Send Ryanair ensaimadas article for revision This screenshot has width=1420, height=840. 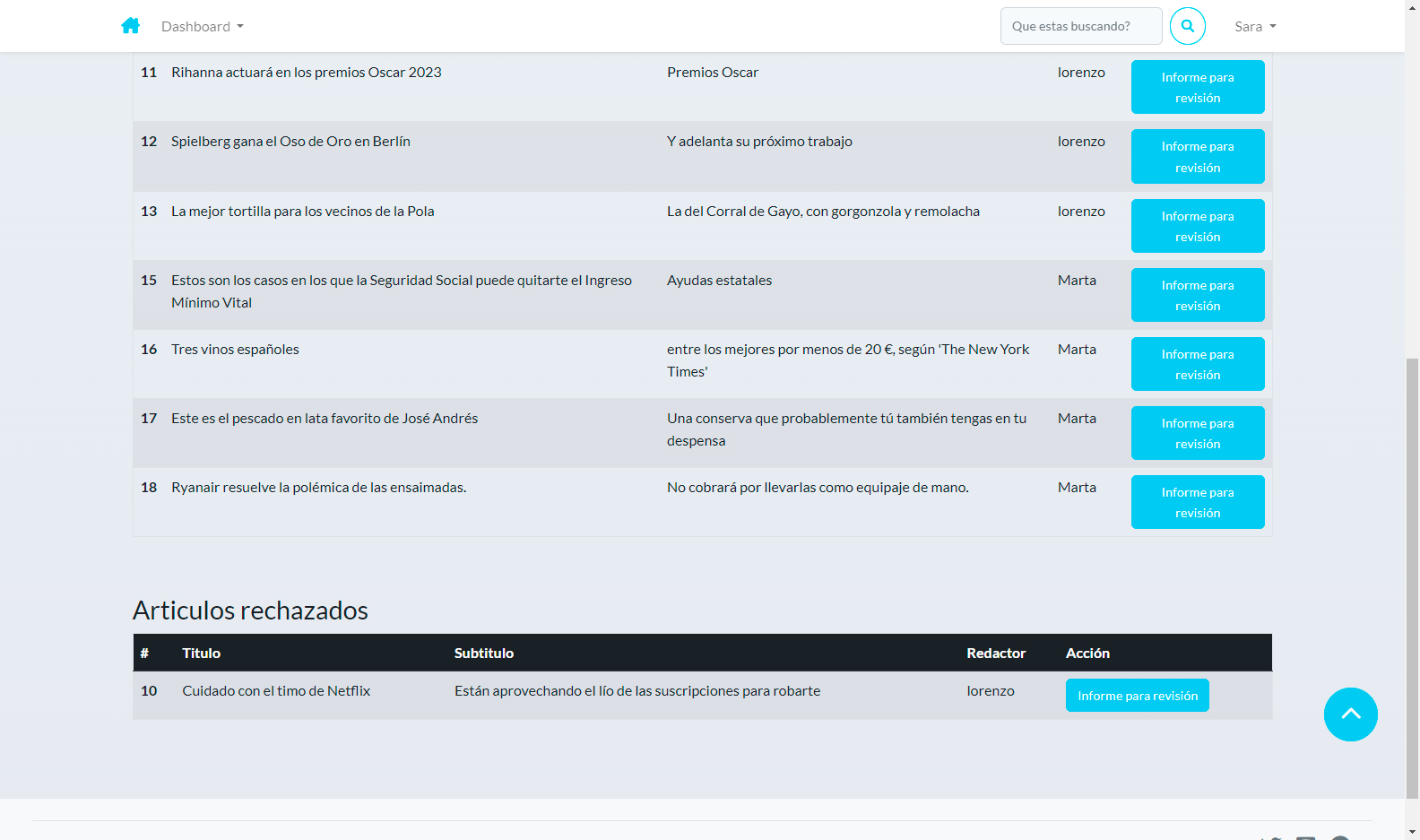tap(1197, 502)
